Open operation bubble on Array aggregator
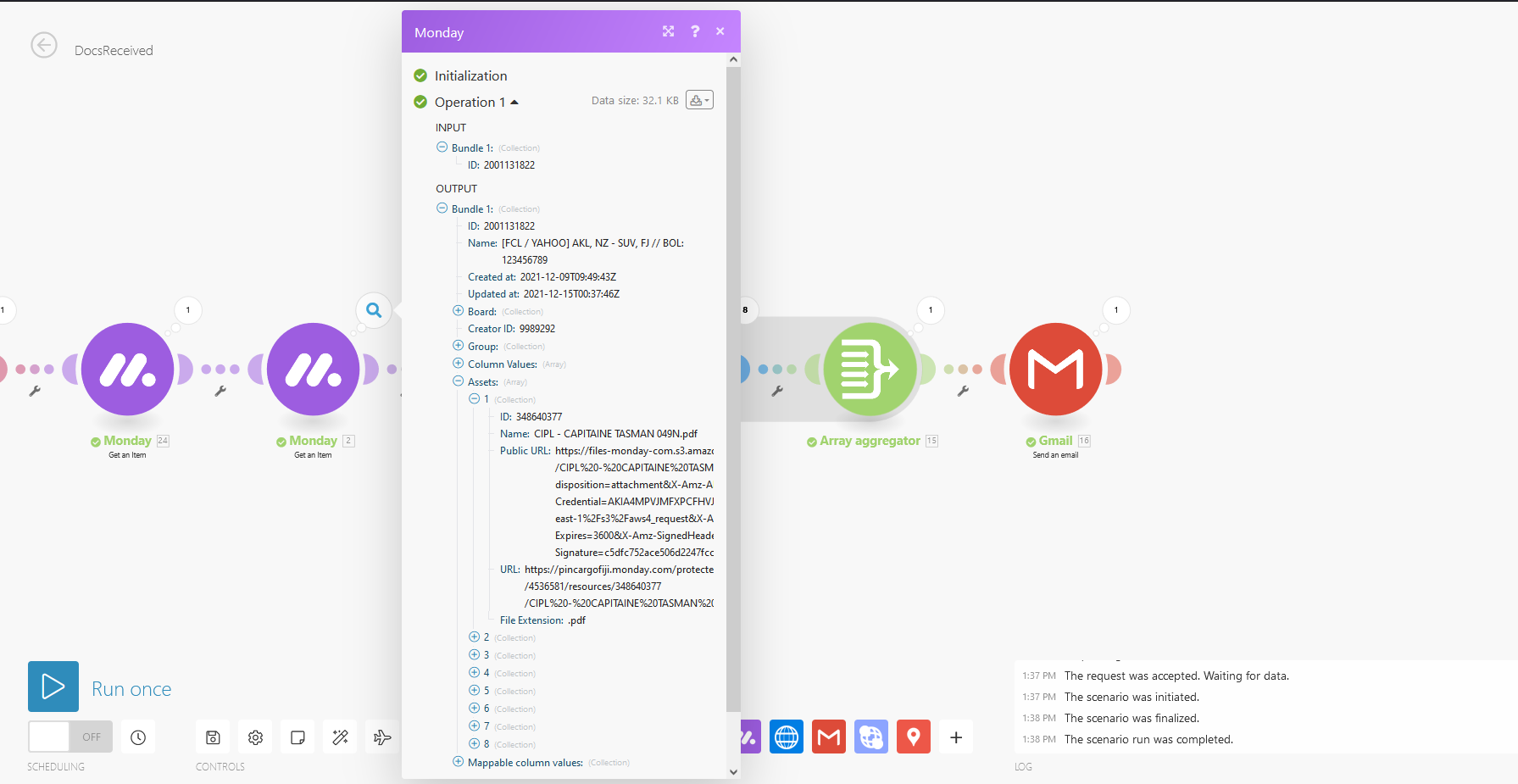 tap(931, 310)
